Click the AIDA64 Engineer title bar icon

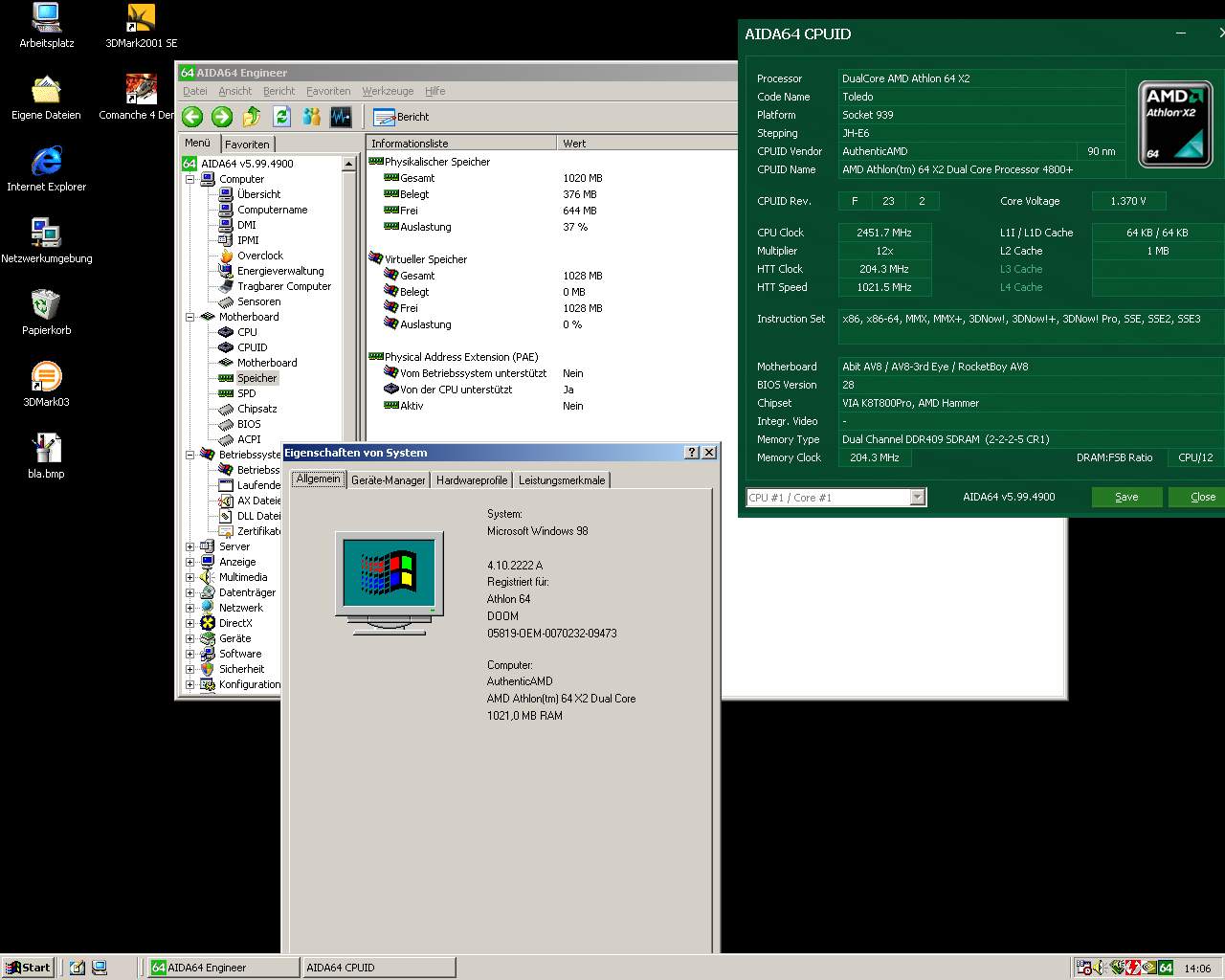[188, 73]
